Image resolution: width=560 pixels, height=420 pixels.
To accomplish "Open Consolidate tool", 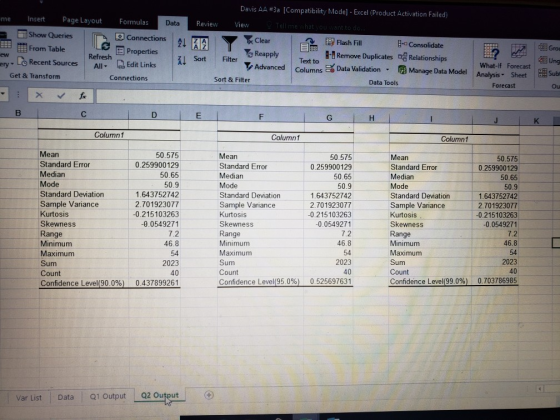I will coord(420,45).
